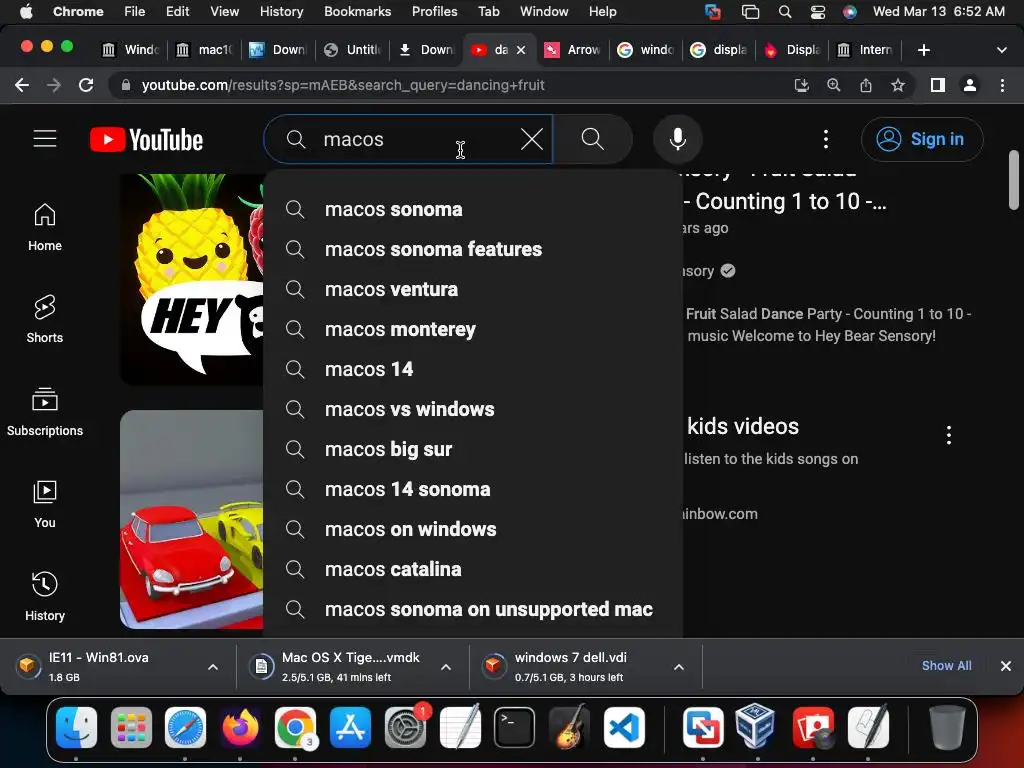
Task: Expand options for the IE11 - Win81.ova download
Action: click(213, 667)
